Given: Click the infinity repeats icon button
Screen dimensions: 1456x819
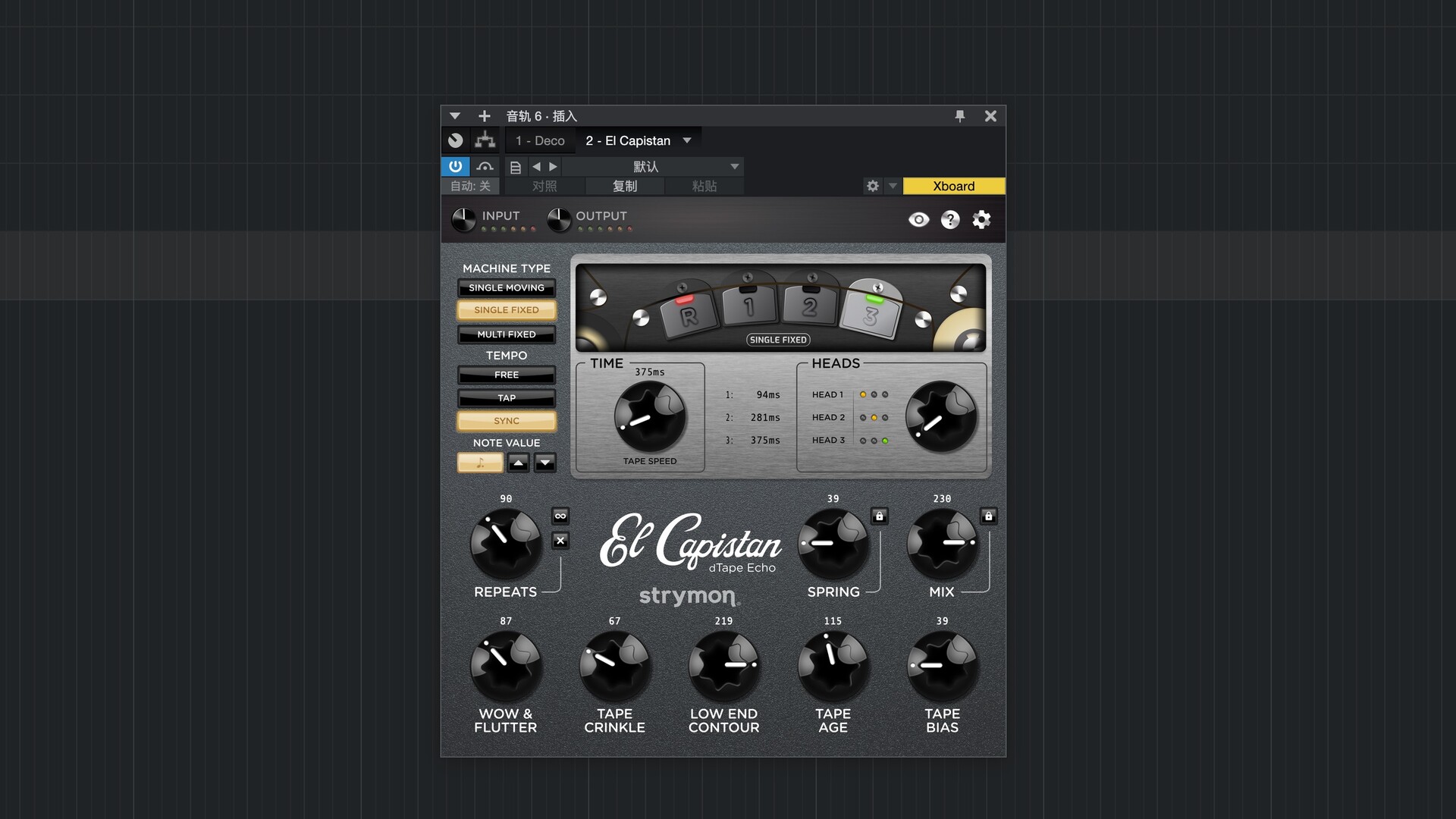Looking at the screenshot, I should coord(560,516).
